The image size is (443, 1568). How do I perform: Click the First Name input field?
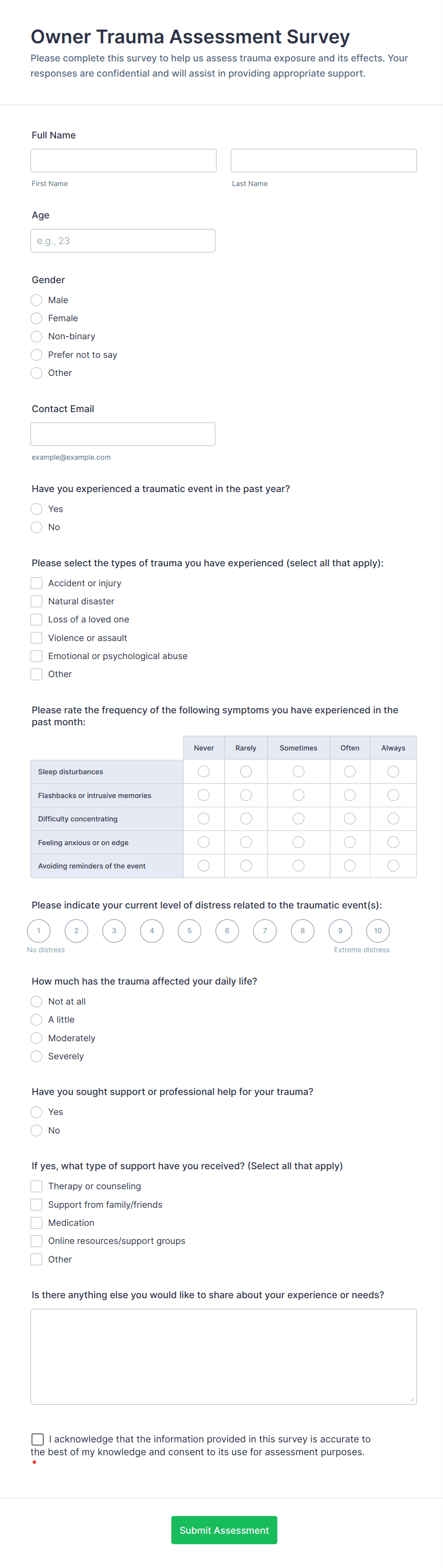coord(123,160)
